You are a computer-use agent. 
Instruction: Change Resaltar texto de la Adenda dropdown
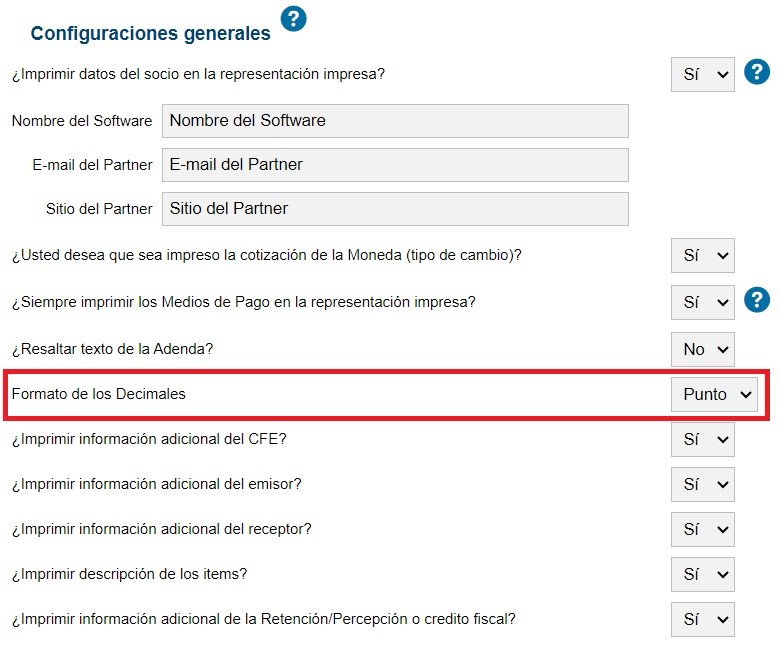click(x=702, y=349)
